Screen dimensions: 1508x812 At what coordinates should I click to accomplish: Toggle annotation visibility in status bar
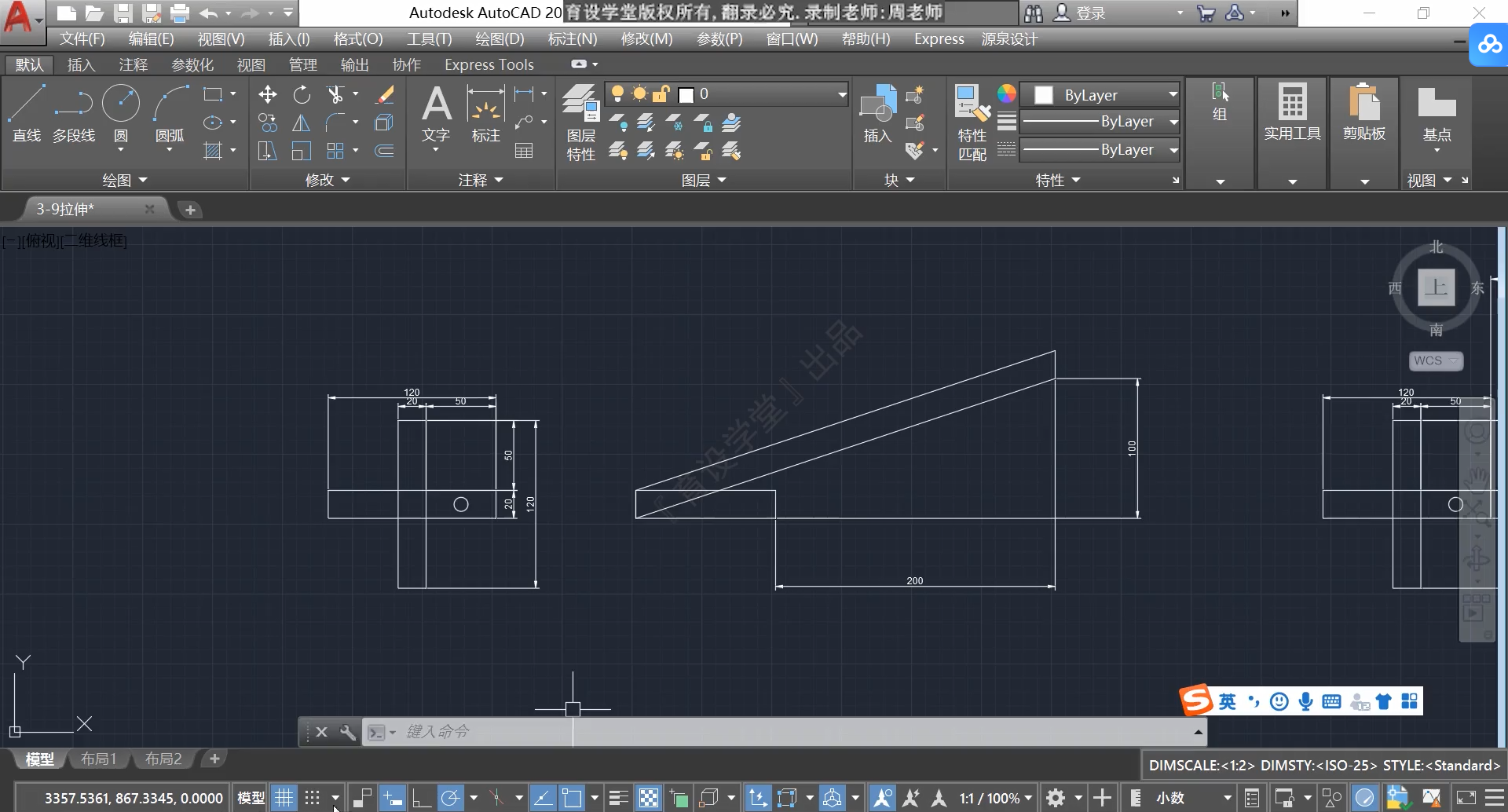(x=883, y=798)
